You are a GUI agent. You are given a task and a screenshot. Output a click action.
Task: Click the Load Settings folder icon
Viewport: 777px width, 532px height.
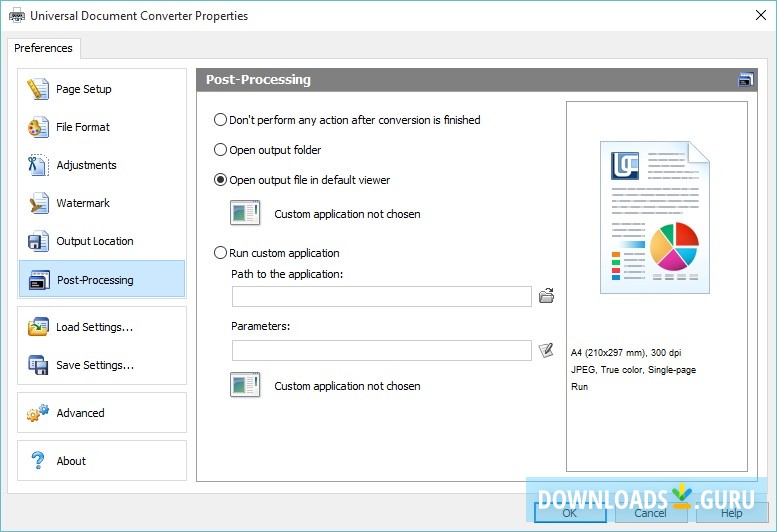(38, 327)
